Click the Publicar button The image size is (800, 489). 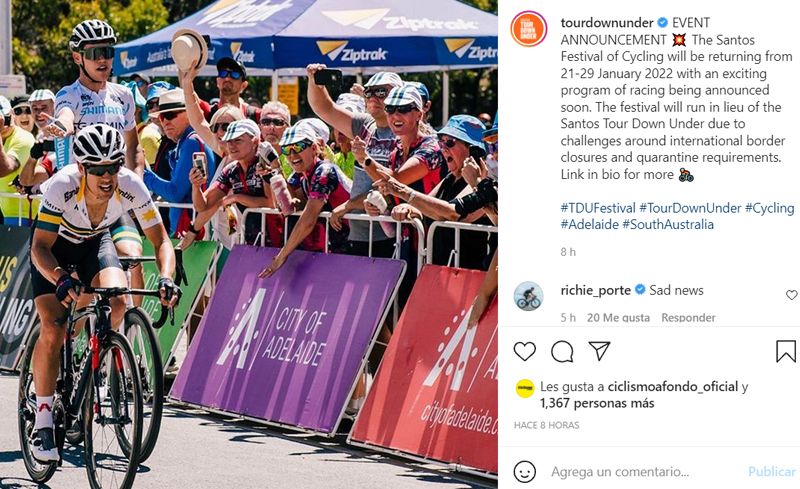(x=771, y=471)
